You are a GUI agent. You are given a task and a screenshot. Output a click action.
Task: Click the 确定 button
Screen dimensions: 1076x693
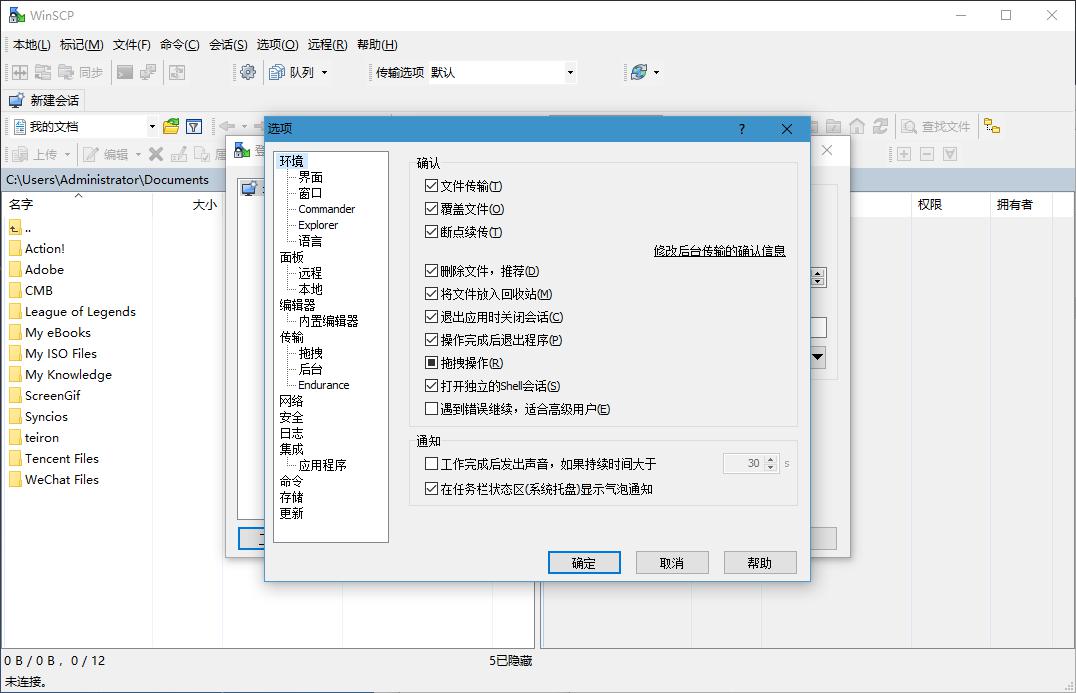[584, 563]
